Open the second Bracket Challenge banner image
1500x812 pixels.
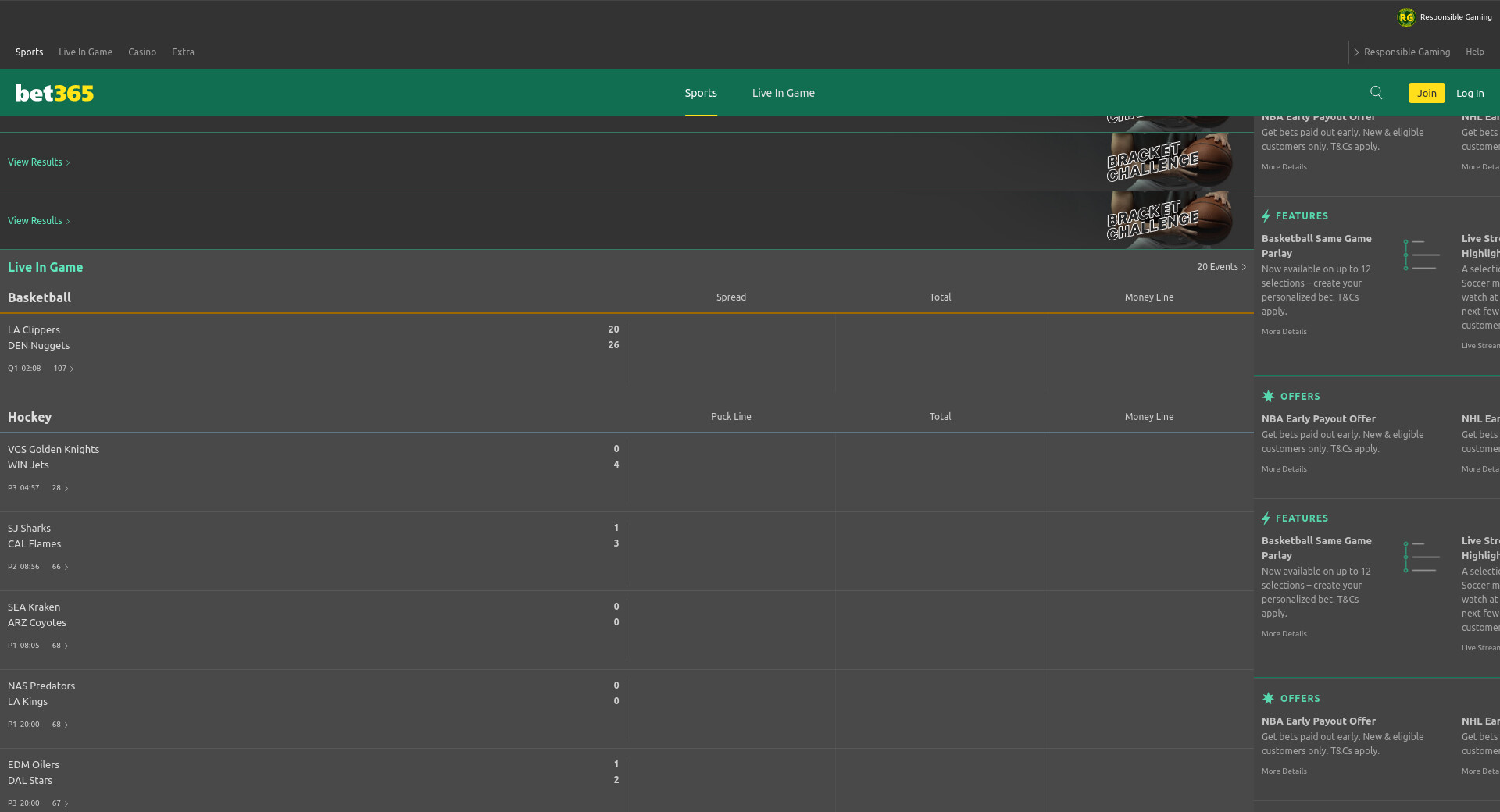coord(1167,220)
